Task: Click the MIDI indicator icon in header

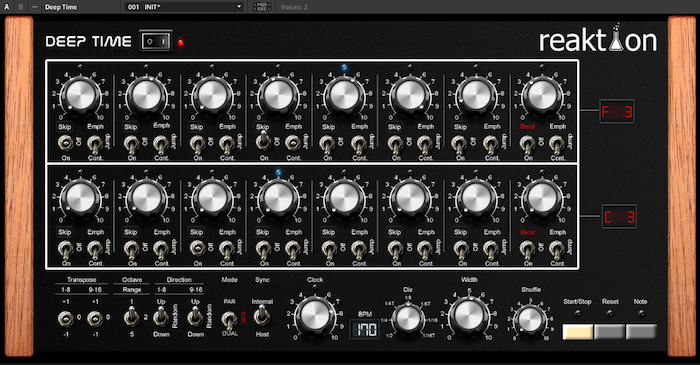Action: [x=262, y=7]
